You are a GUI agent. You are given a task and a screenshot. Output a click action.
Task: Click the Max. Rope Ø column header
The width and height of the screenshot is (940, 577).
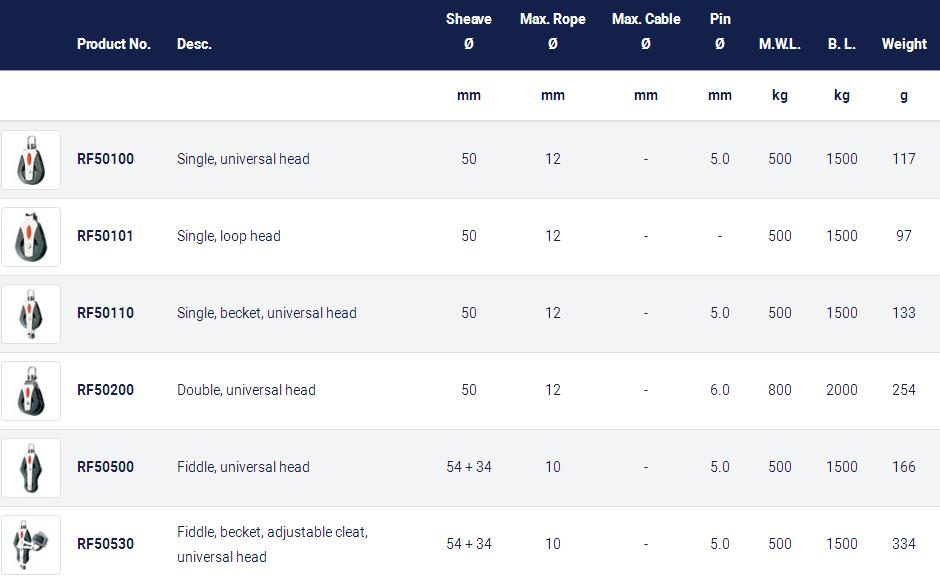553,31
